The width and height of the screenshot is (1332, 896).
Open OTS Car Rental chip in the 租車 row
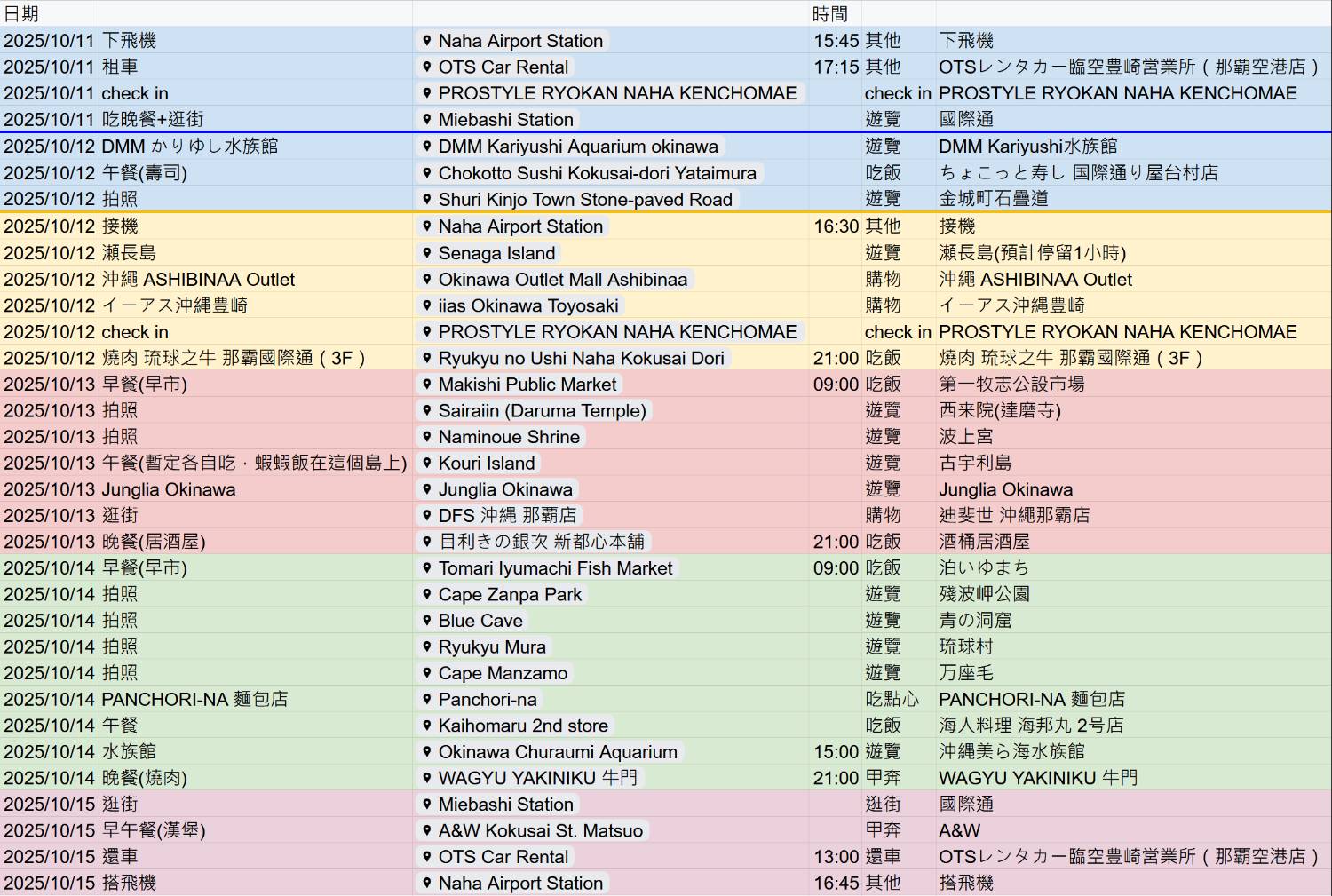[x=496, y=67]
